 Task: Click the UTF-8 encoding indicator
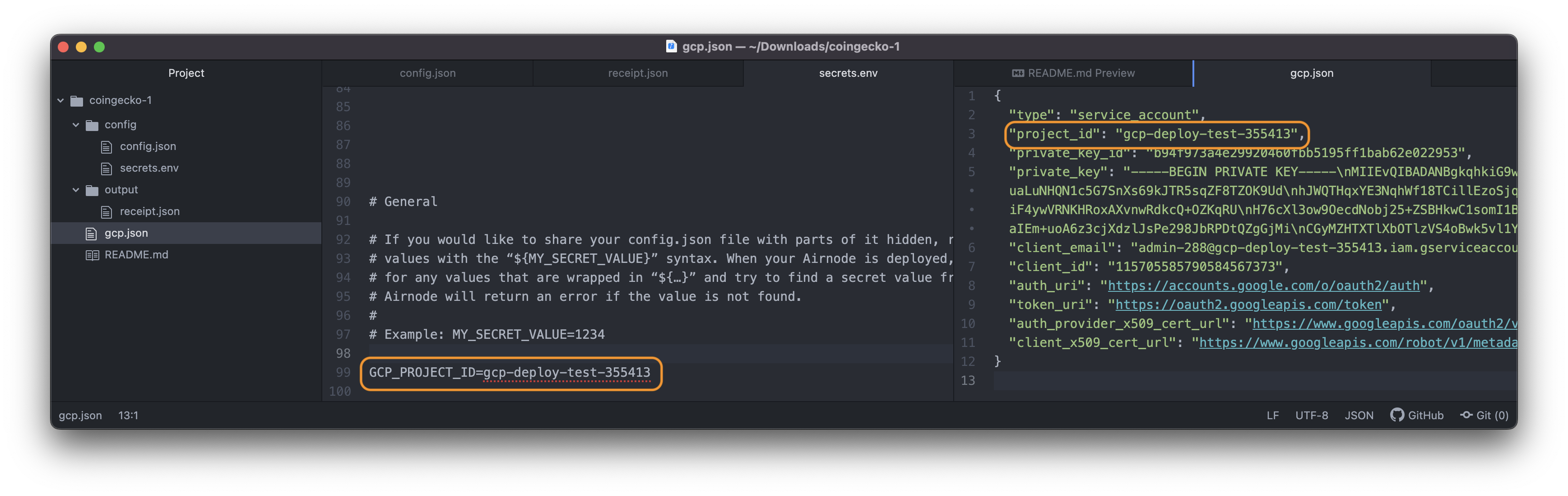(1312, 415)
